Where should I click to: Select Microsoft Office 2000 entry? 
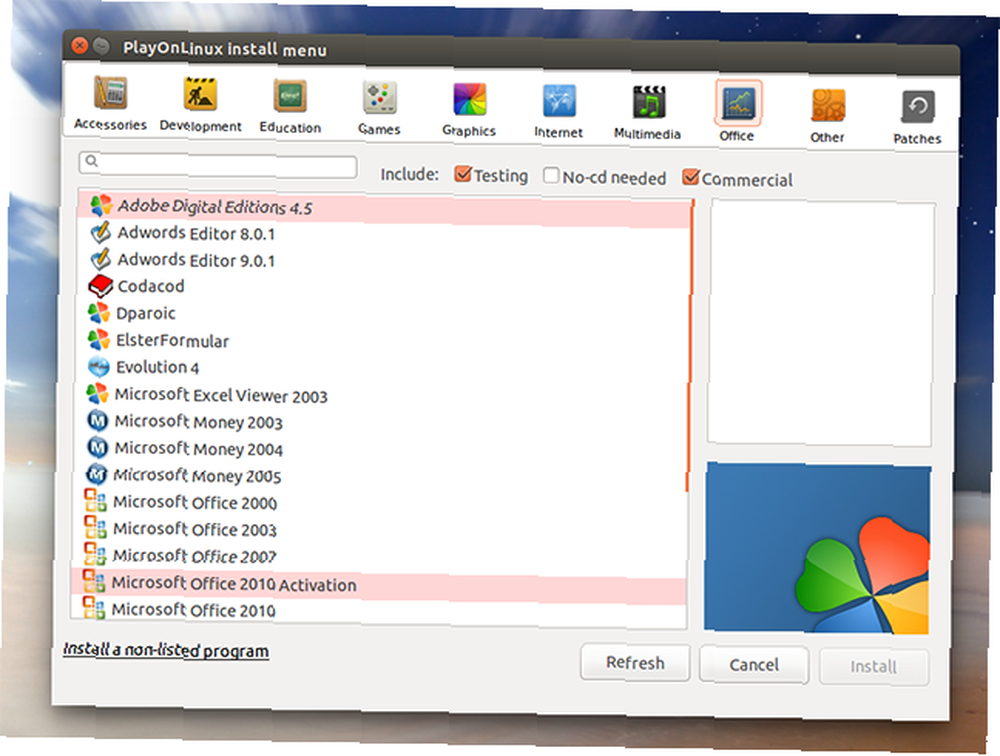pos(381,505)
